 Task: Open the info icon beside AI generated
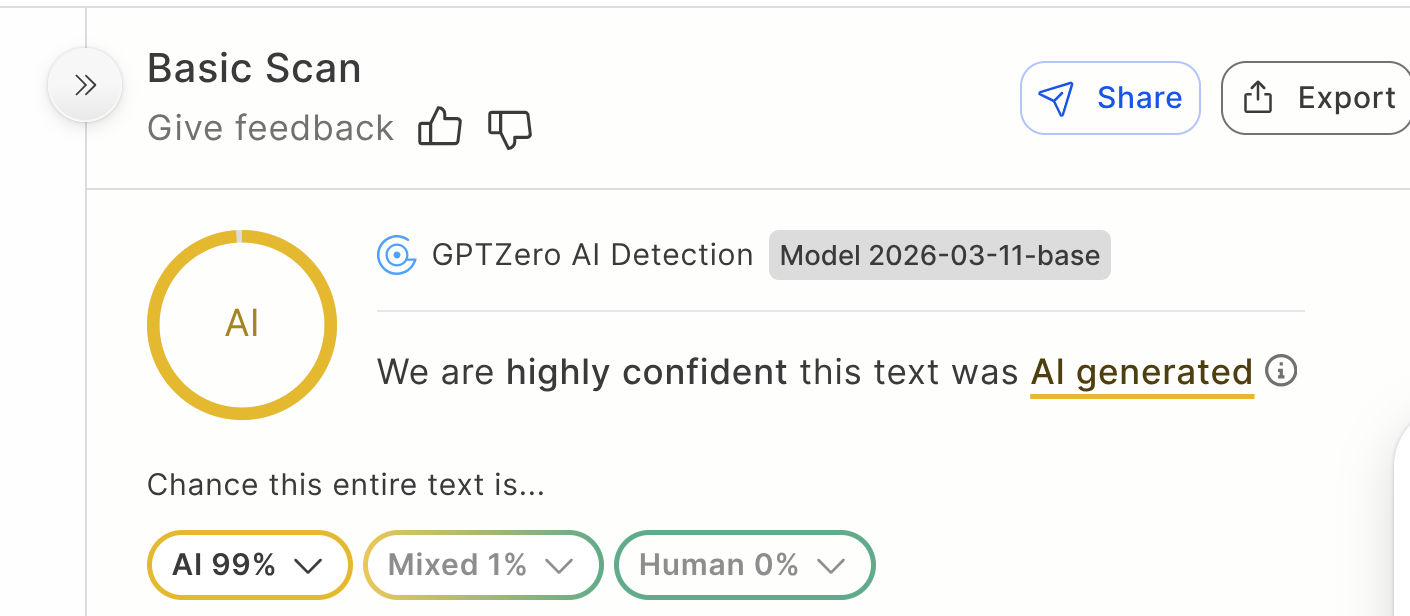[x=1281, y=371]
